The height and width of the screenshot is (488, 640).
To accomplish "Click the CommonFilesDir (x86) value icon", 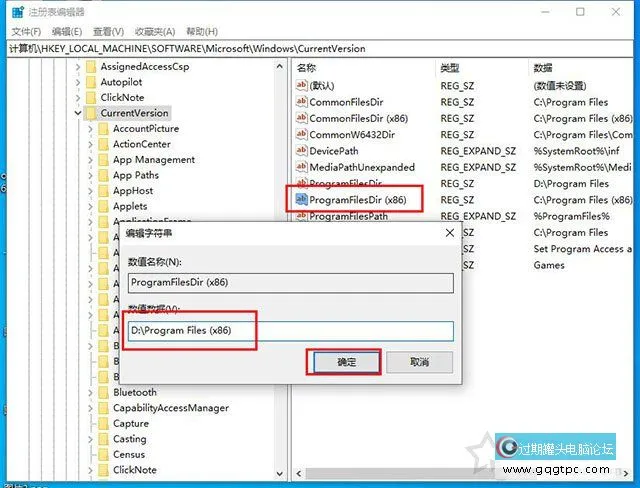I will [301, 118].
